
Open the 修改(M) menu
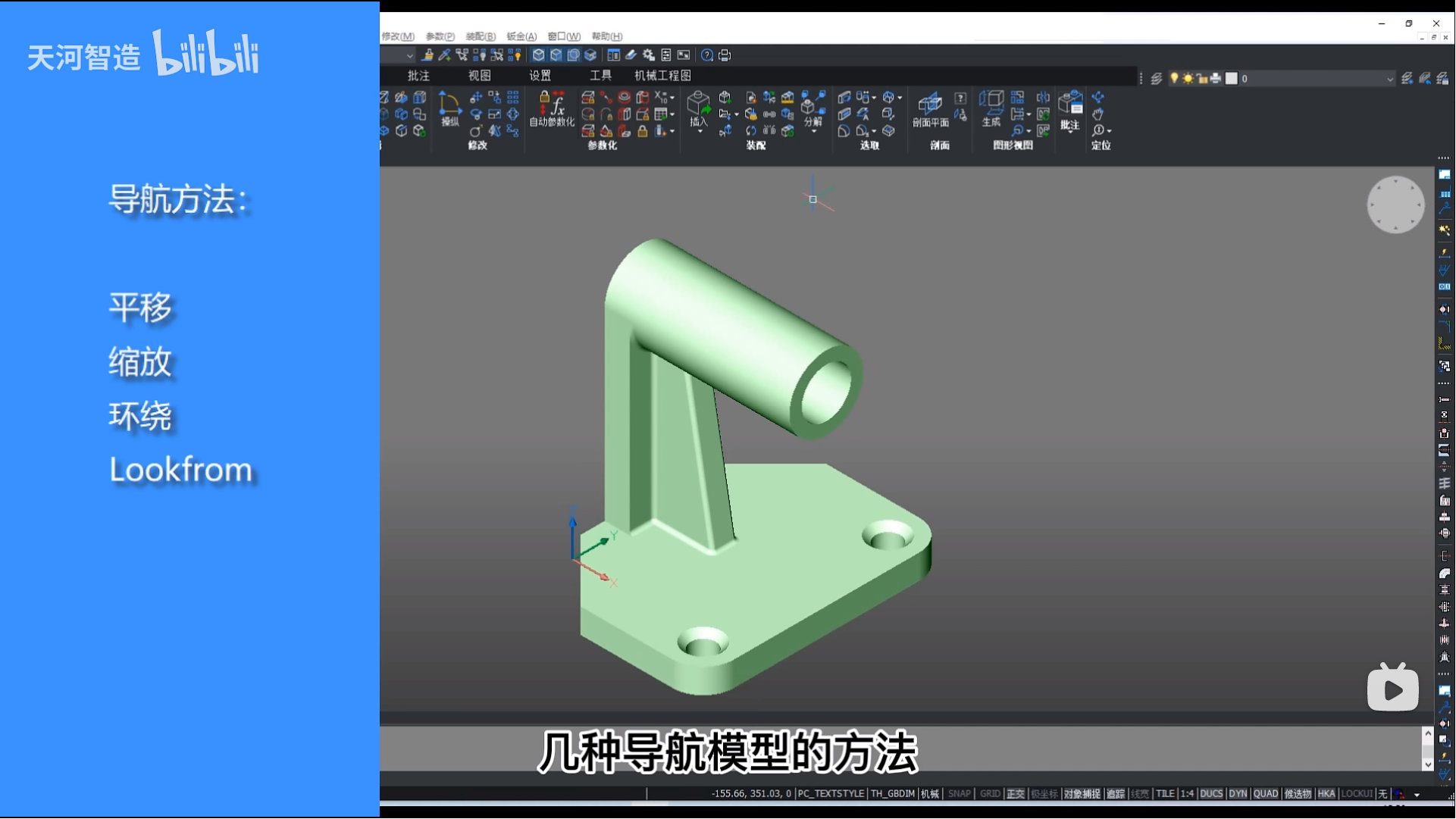(x=398, y=36)
